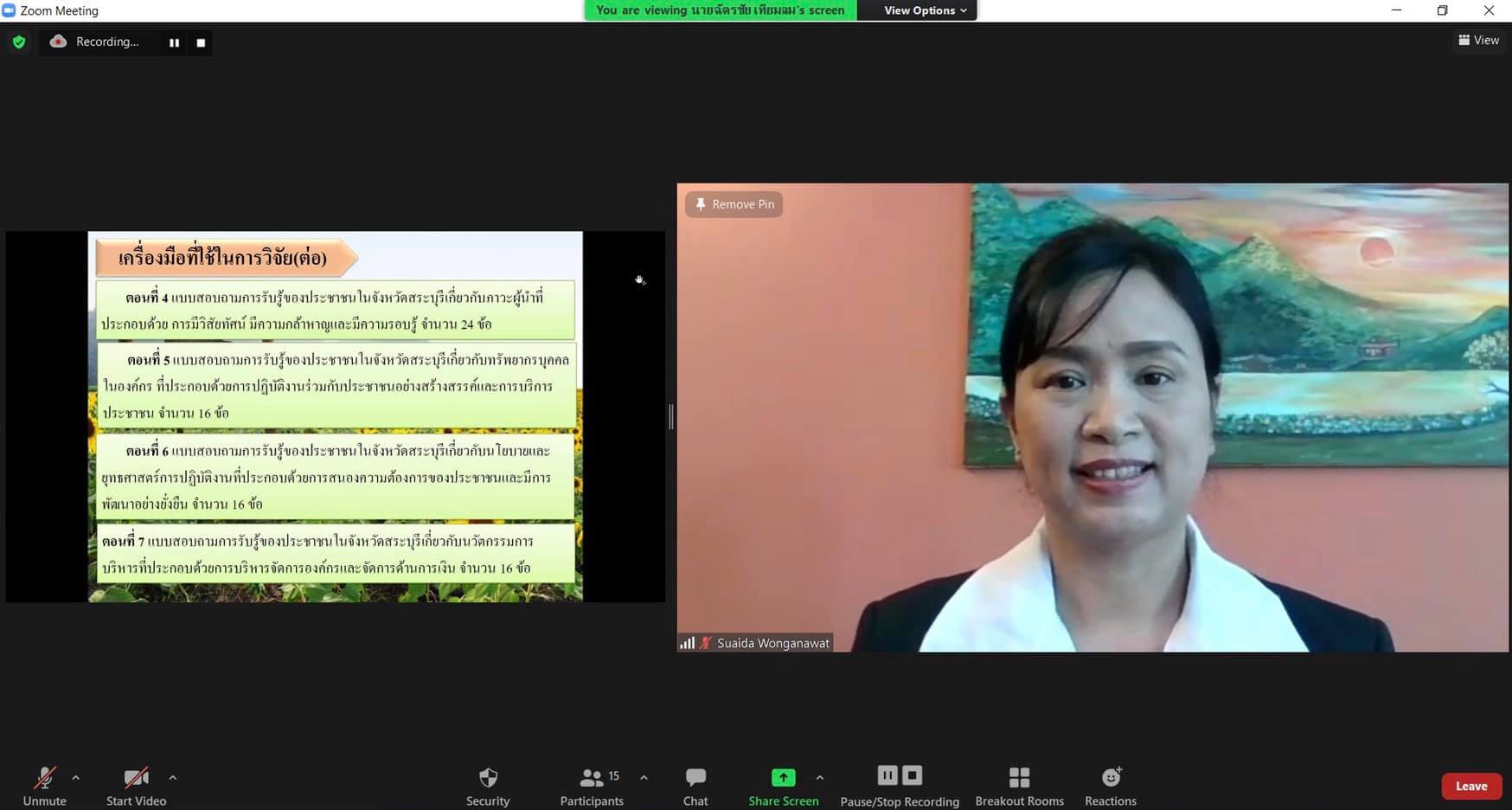
Task: Pause recording from the bottom toolbar
Action: pyautogui.click(x=887, y=775)
